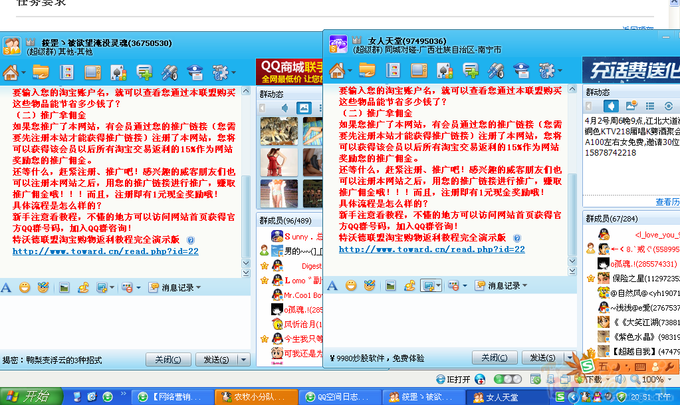Toggle the picture view in 荻罡 群动态 panel
Screen dimensions: 680x405
coord(304,108)
